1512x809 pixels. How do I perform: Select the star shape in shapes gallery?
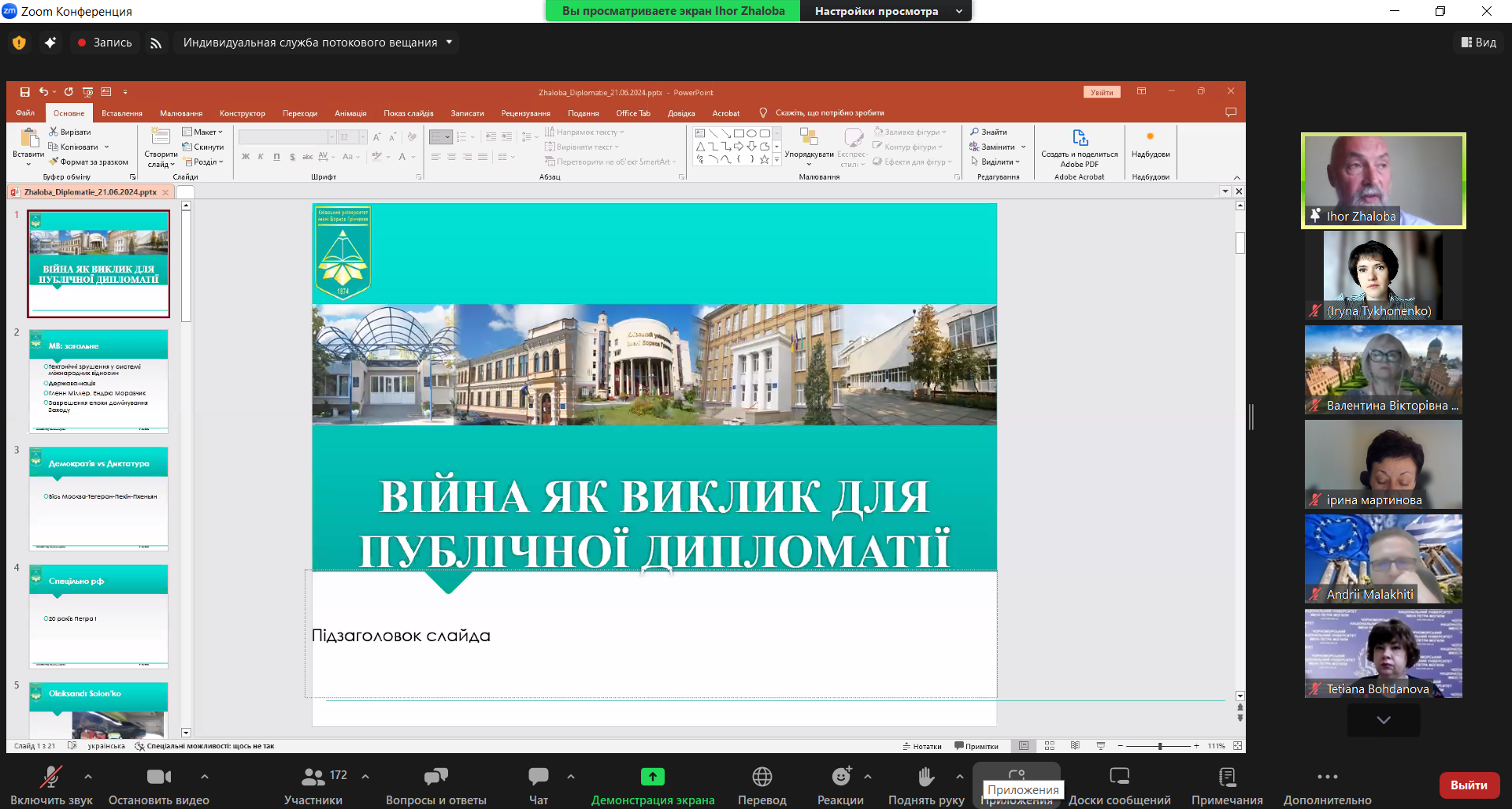click(764, 159)
